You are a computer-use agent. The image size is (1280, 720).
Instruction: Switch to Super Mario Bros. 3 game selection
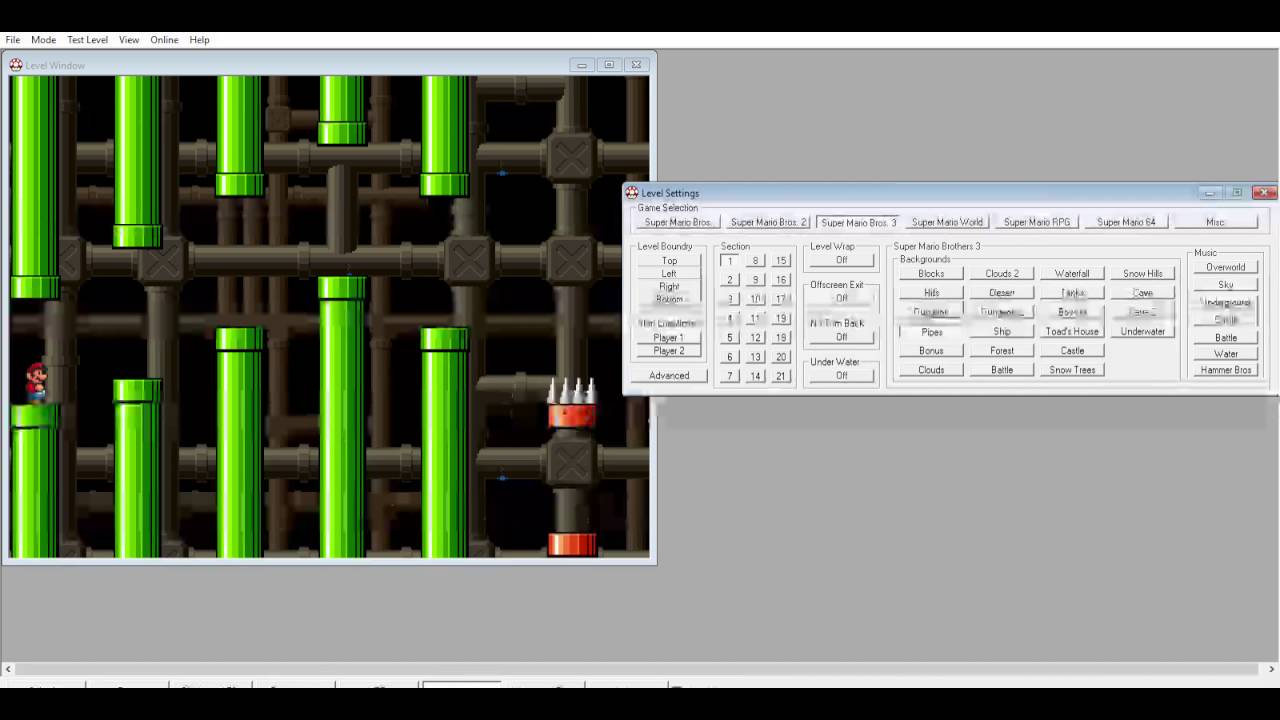[x=858, y=222]
